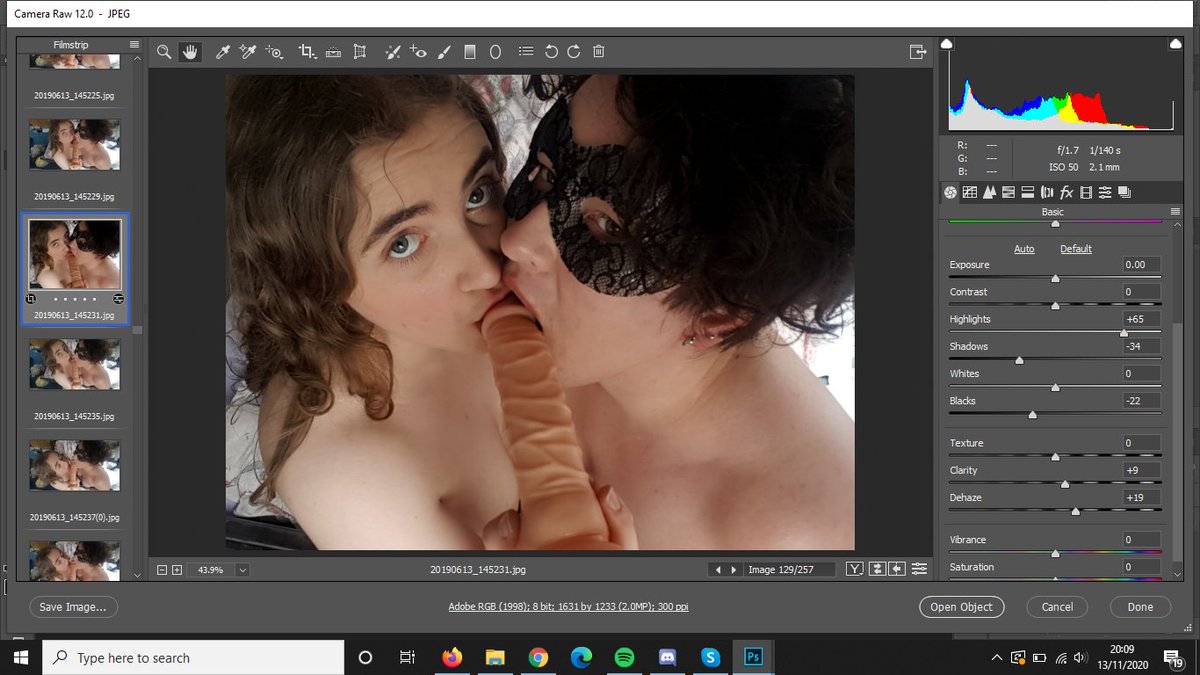Rotate image 90° clockwise

pos(574,52)
